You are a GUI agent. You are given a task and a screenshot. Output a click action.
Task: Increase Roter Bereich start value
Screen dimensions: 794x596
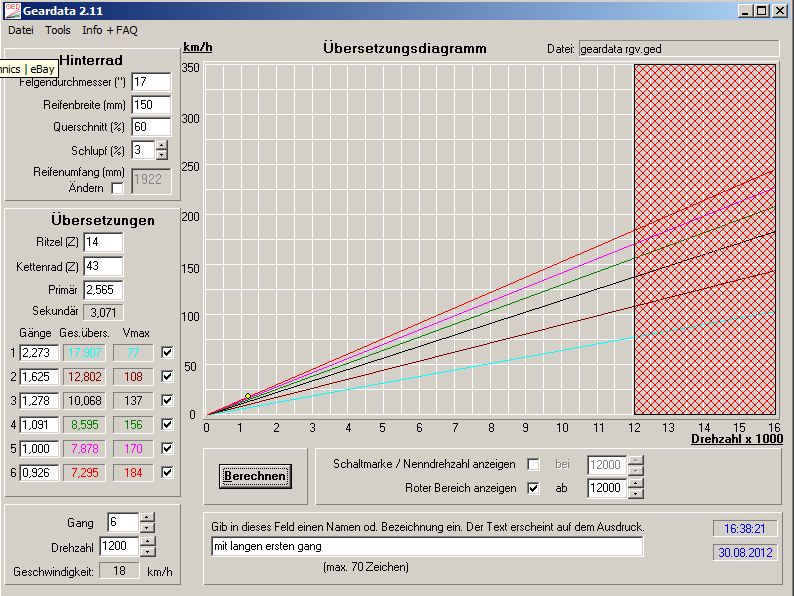pyautogui.click(x=636, y=483)
